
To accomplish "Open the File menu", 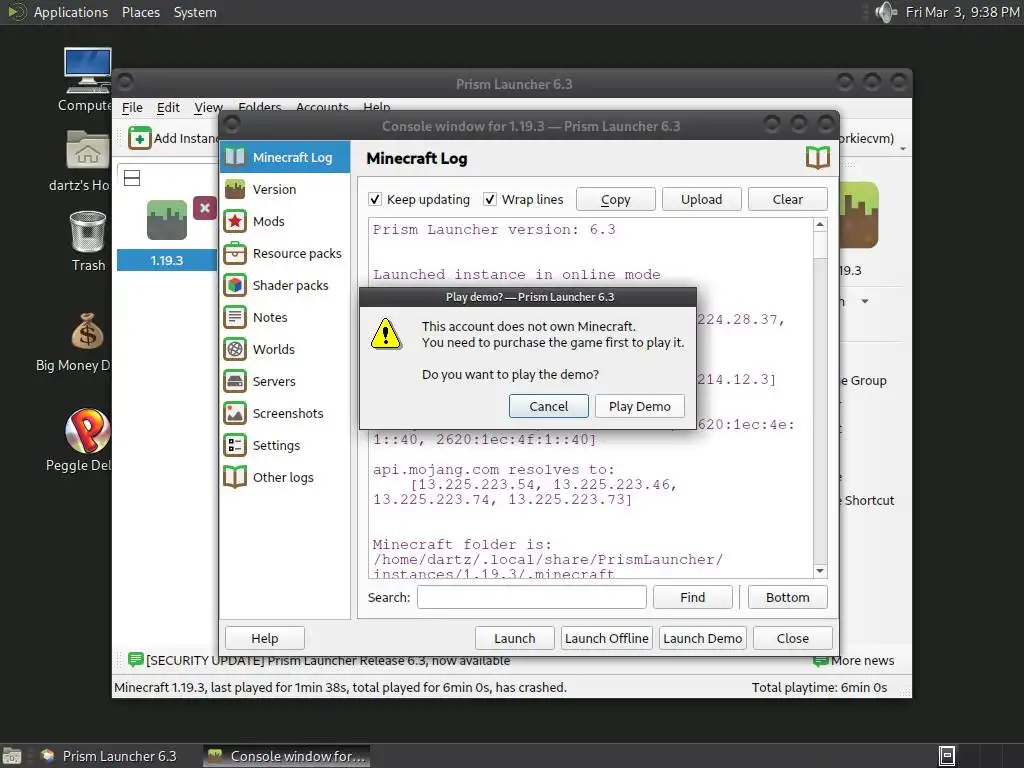I will click(x=132, y=108).
